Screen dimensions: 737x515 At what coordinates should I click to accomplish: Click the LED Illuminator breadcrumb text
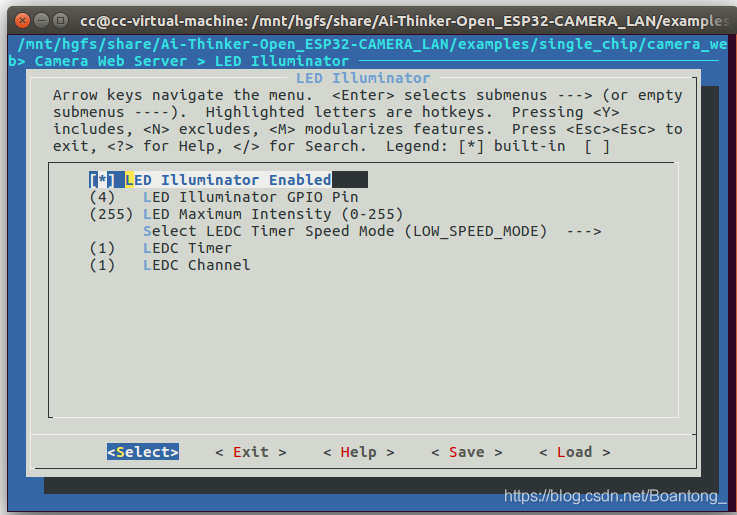tap(282, 61)
